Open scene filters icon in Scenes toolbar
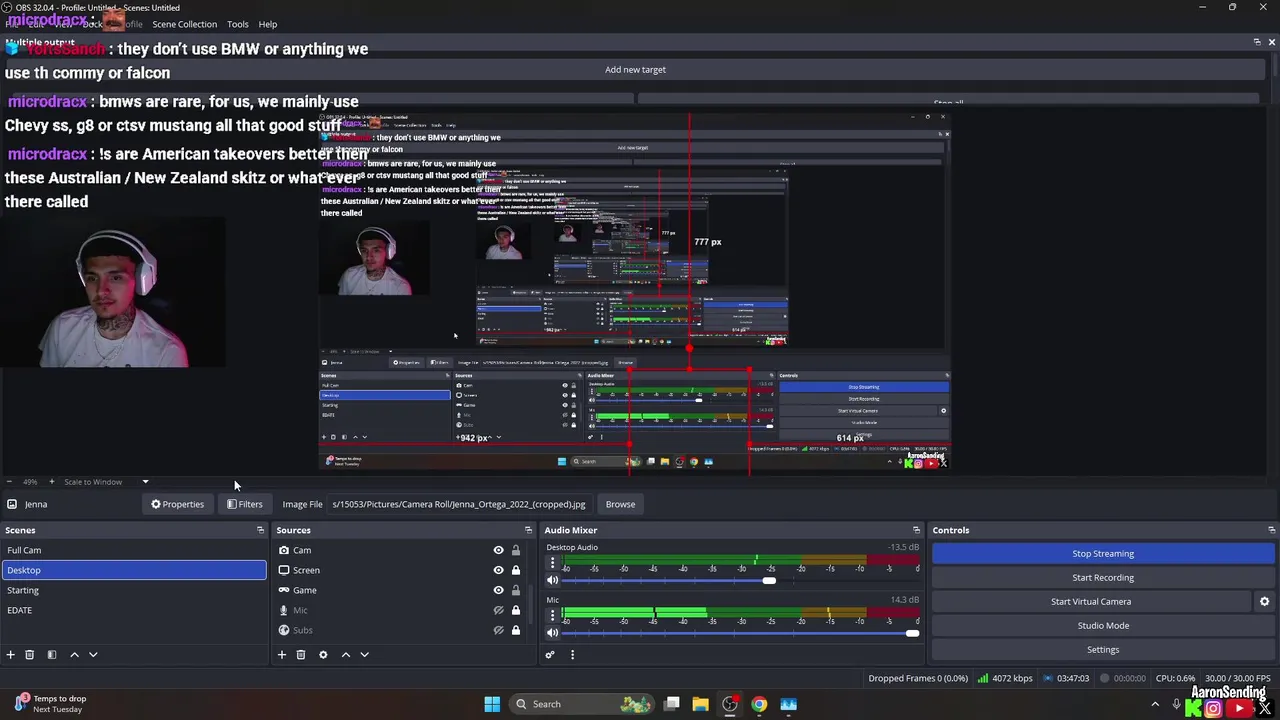 (x=51, y=655)
